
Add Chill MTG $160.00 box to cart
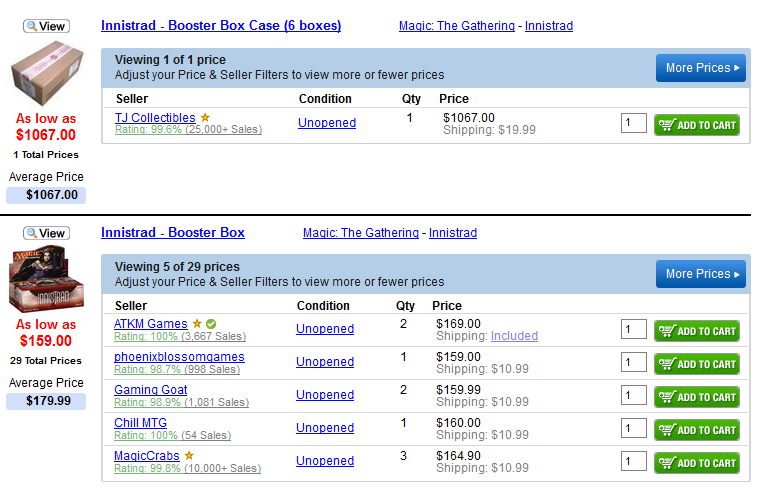(697, 430)
